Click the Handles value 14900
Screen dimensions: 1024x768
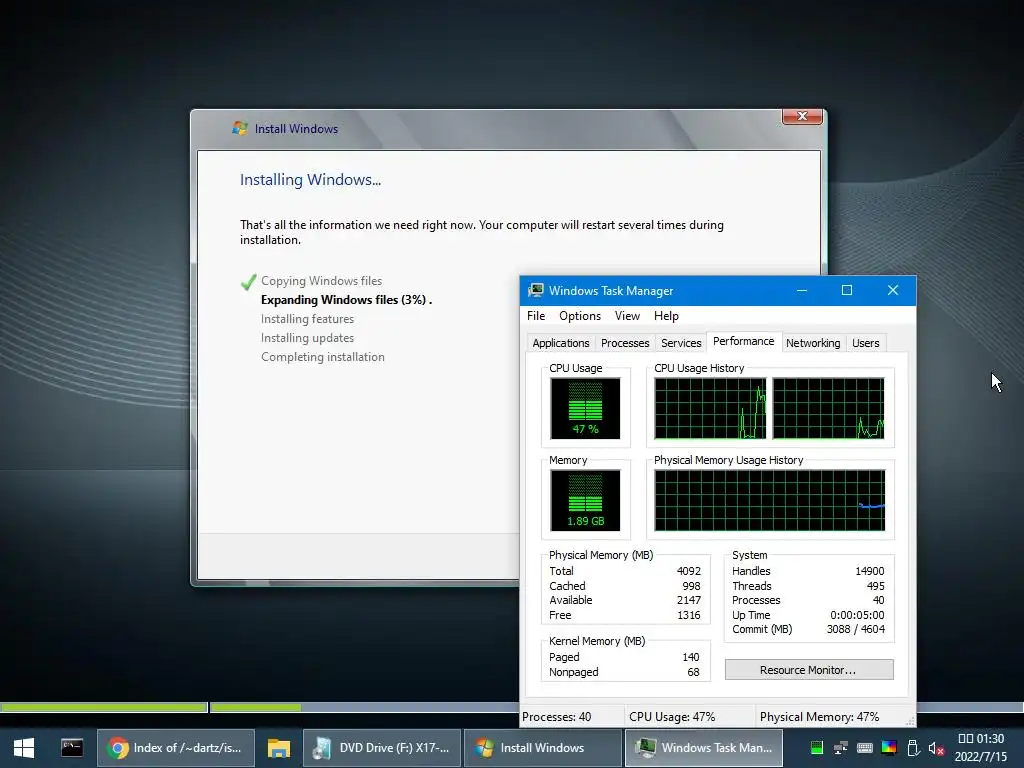(x=869, y=571)
